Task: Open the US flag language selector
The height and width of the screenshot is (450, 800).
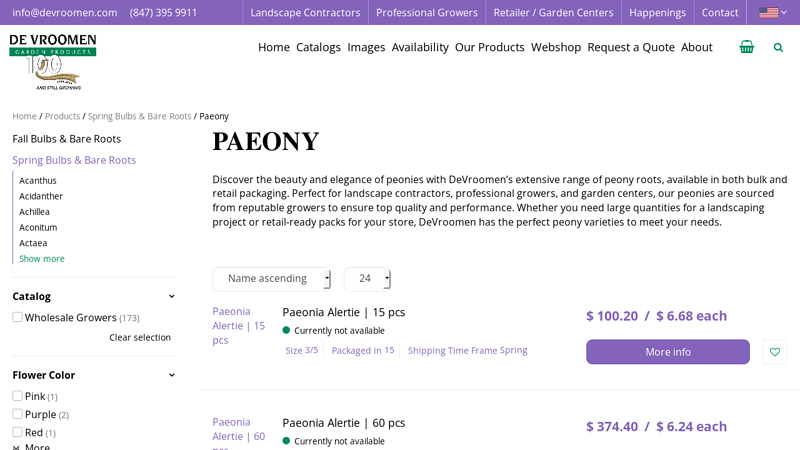Action: point(772,13)
